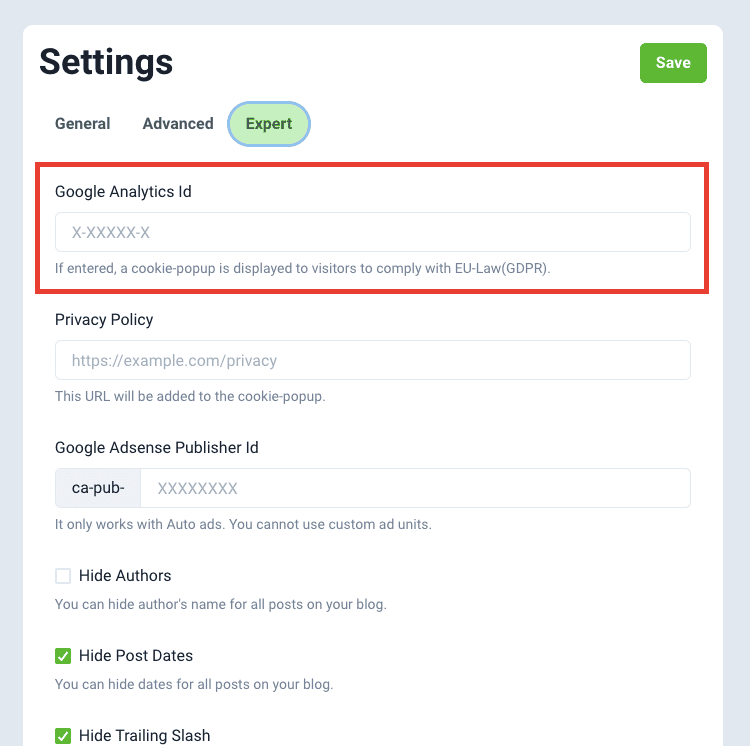
Task: Click the Google Adsense Publisher Id label
Action: [x=157, y=447]
